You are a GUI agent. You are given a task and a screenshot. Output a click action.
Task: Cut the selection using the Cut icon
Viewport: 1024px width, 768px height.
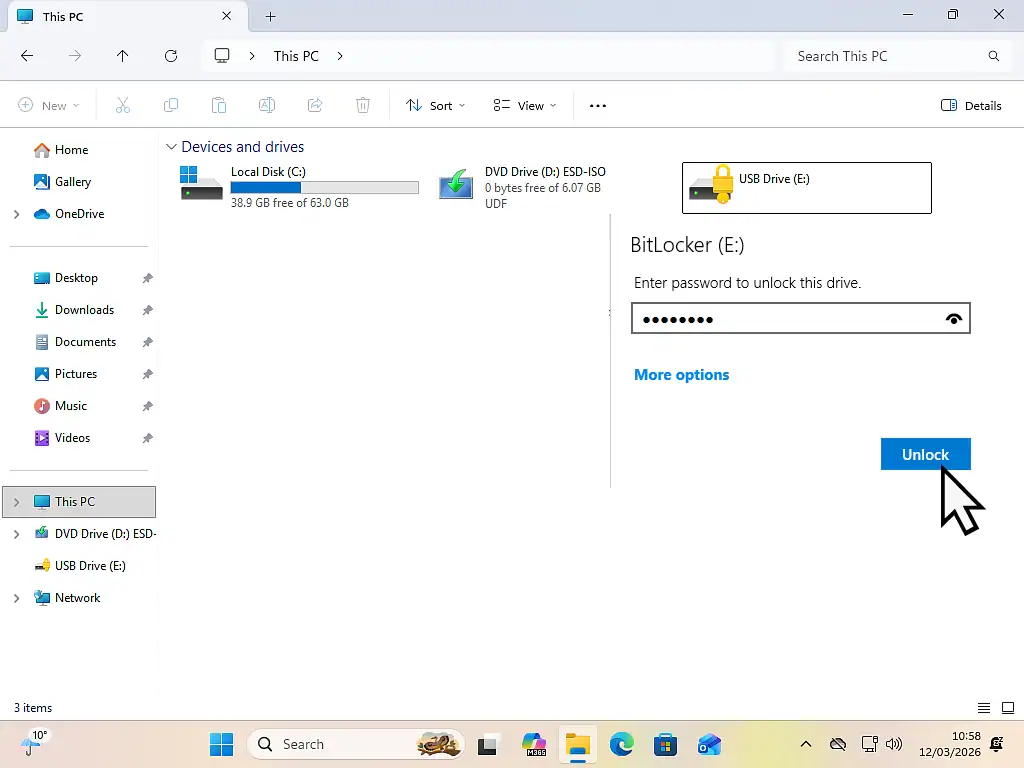123,105
